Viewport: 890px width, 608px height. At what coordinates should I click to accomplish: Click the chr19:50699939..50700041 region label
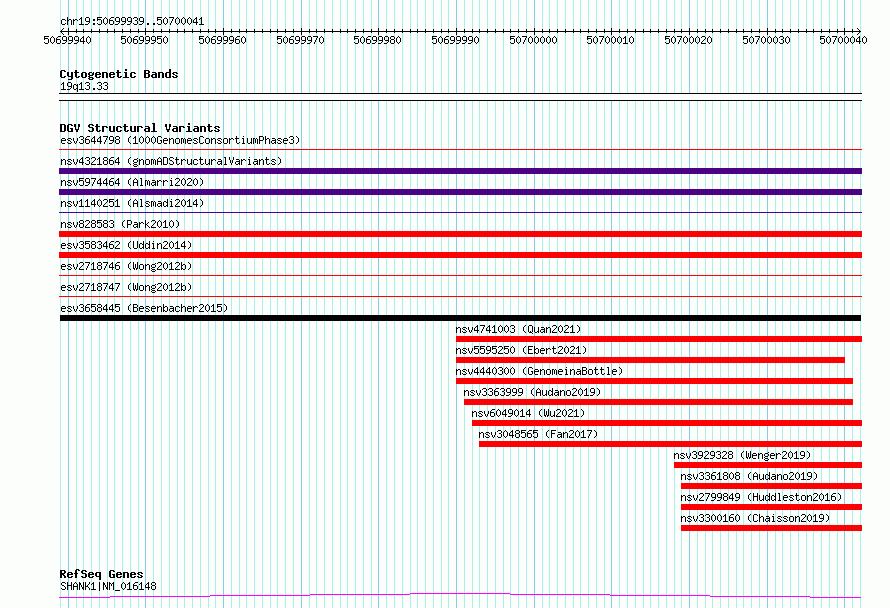(132, 21)
